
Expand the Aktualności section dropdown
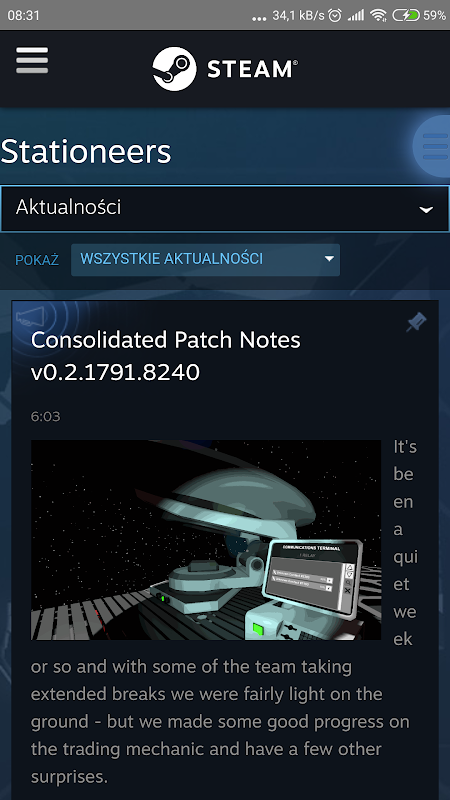pos(225,208)
